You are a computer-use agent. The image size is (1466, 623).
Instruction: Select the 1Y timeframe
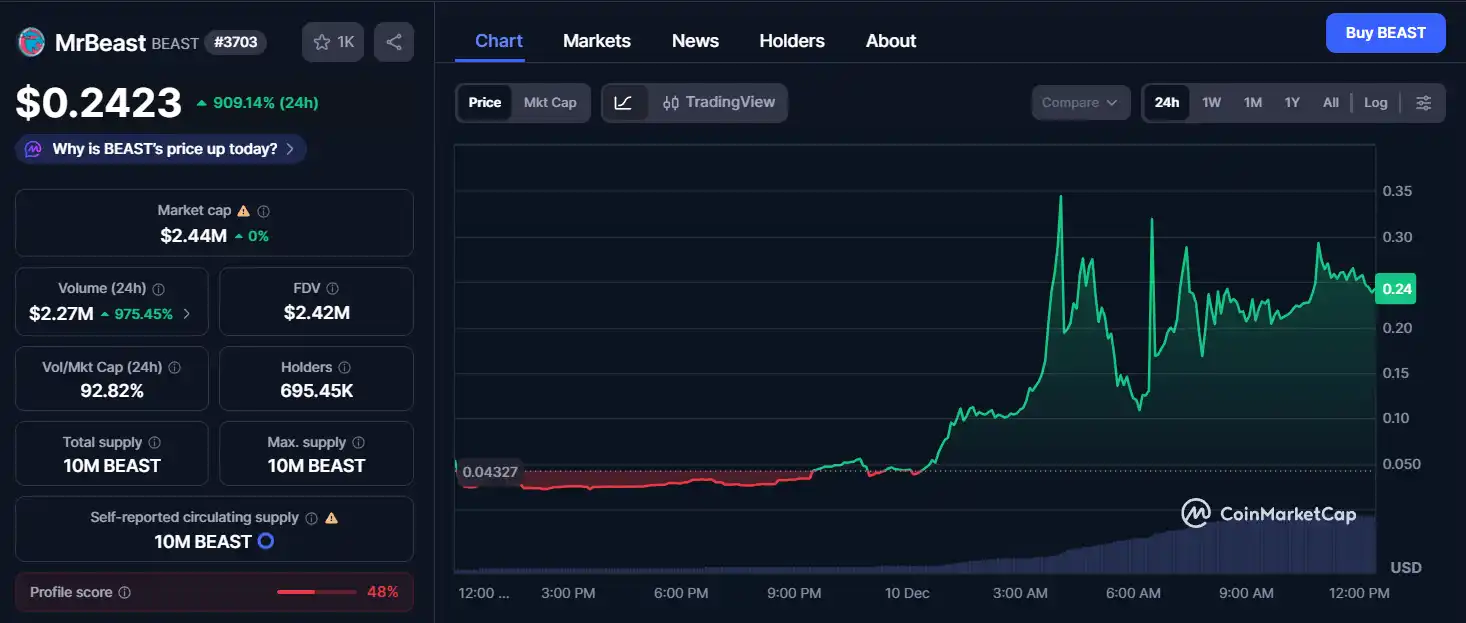(x=1291, y=102)
